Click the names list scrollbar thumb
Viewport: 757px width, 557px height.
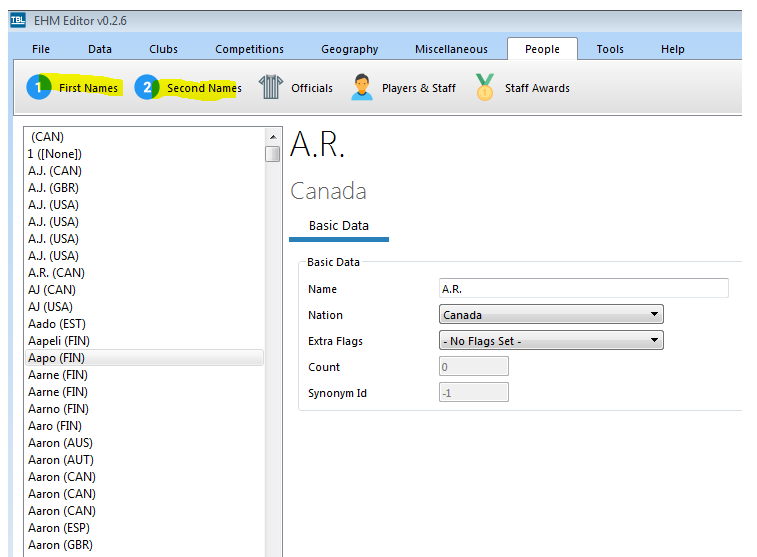pyautogui.click(x=273, y=154)
